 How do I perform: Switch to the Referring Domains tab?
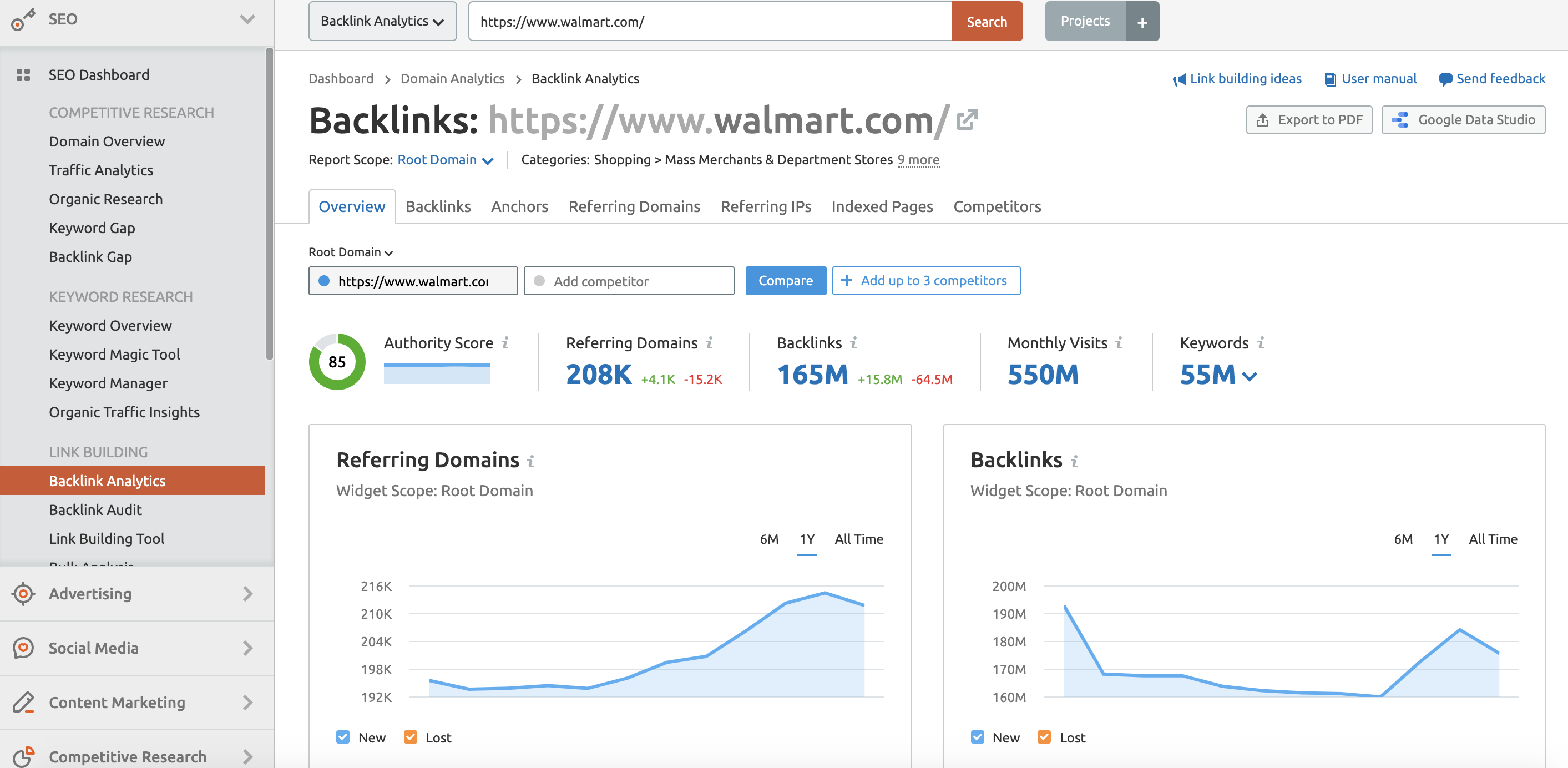click(634, 207)
